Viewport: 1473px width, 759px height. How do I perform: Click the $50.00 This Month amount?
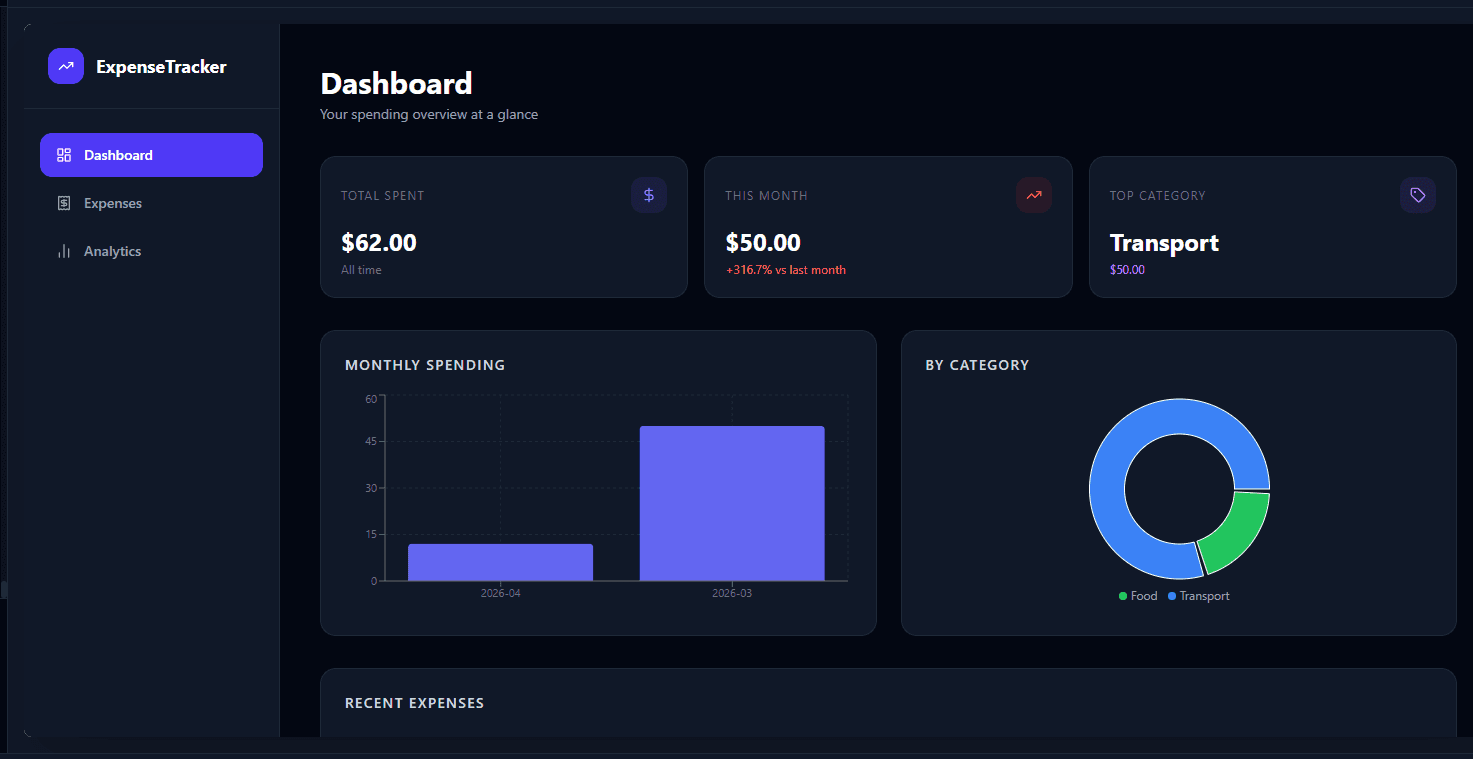click(x=763, y=243)
